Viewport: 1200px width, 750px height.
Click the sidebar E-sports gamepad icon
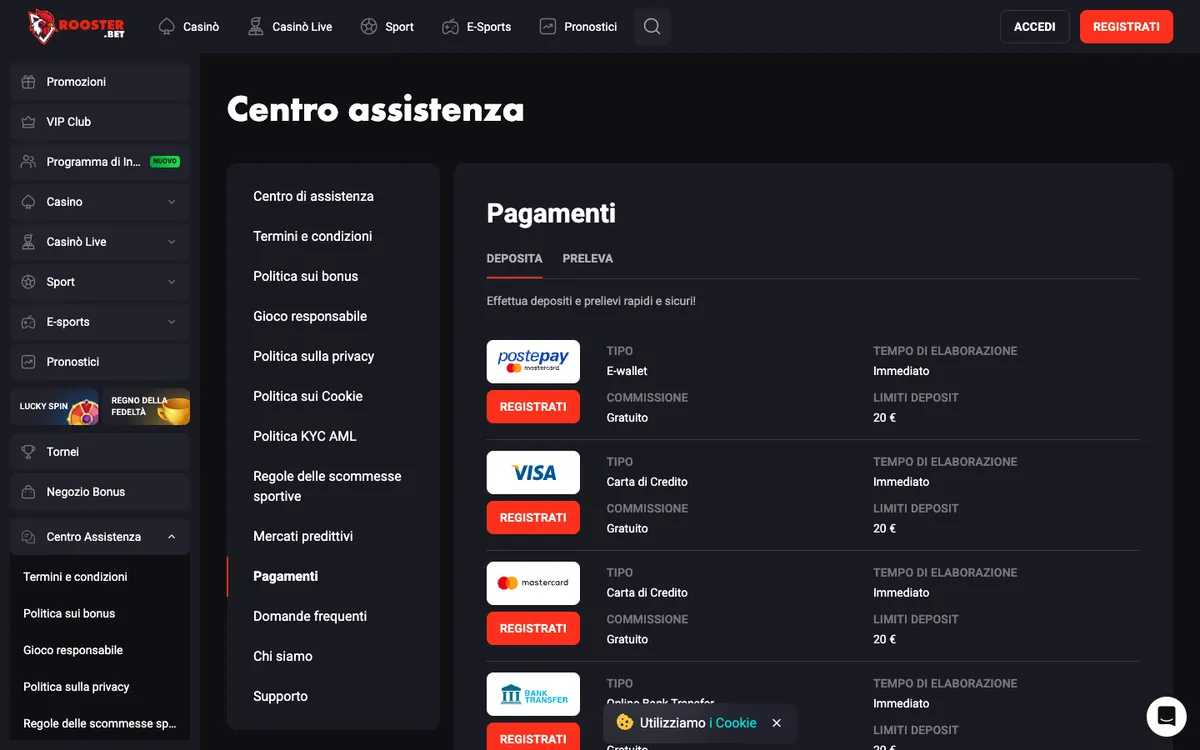[28, 322]
